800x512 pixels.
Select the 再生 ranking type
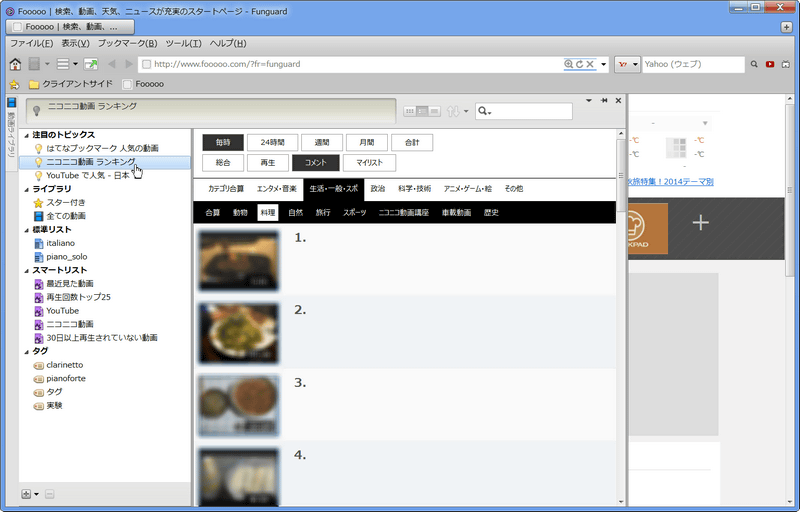point(267,163)
